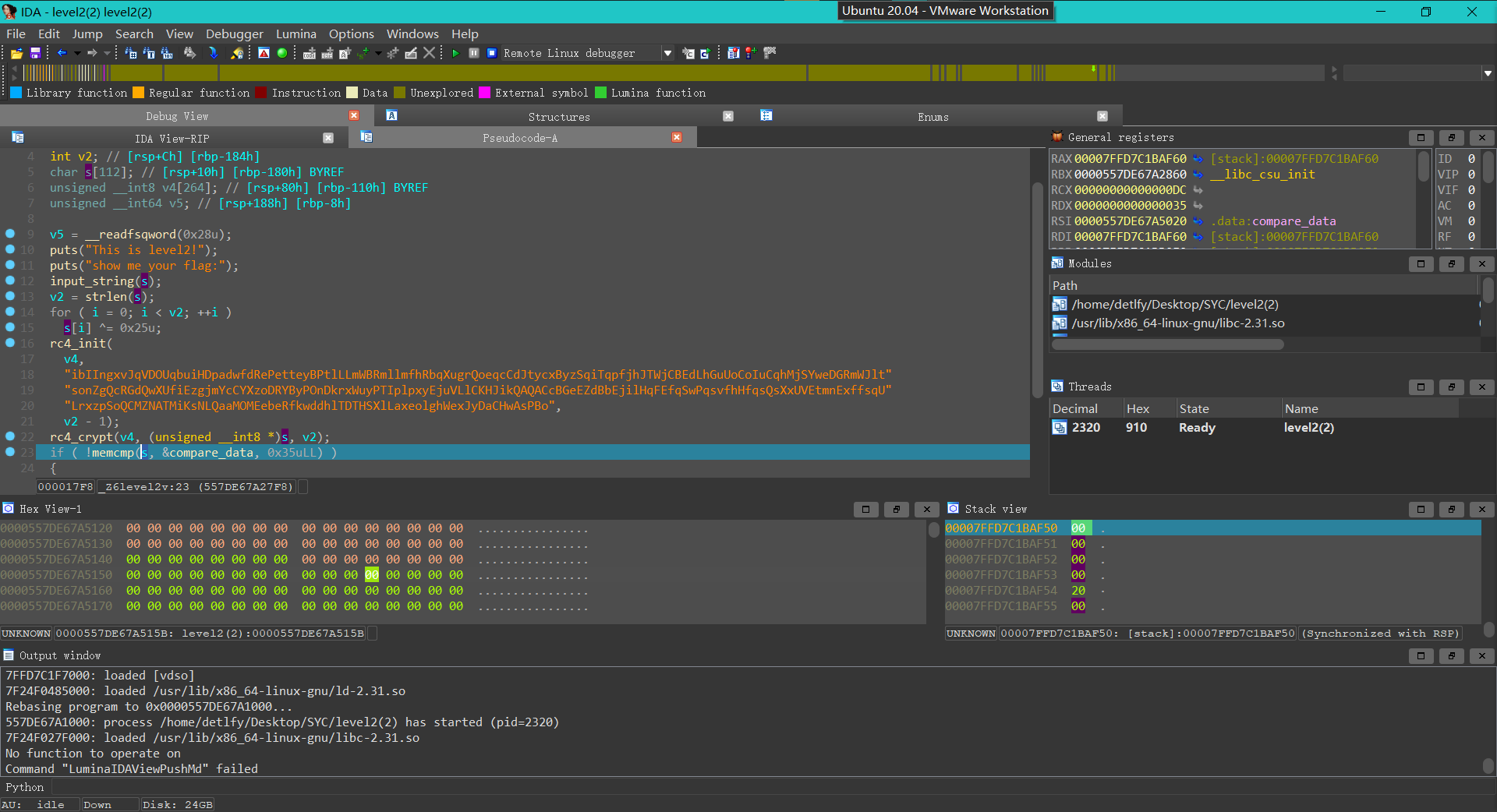Terminate the process with the stop icon
The height and width of the screenshot is (812, 1497).
(492, 53)
